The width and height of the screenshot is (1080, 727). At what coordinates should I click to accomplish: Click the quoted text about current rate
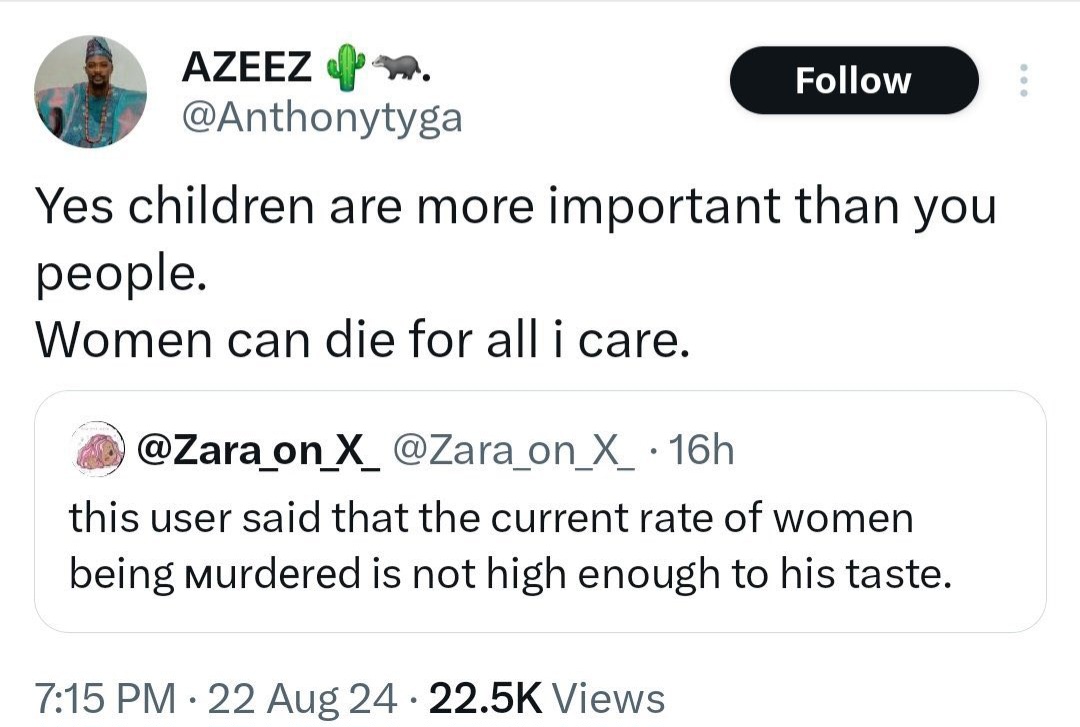tap(491, 518)
